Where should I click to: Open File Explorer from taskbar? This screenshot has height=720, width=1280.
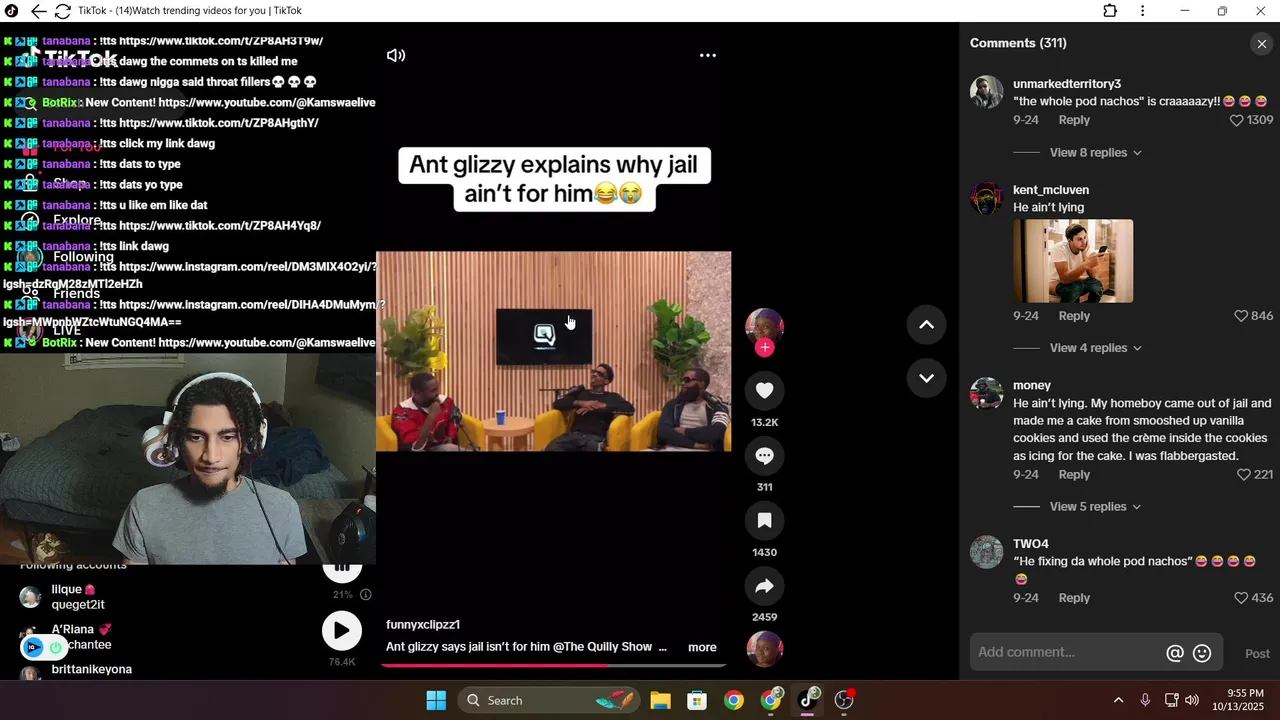pos(660,700)
